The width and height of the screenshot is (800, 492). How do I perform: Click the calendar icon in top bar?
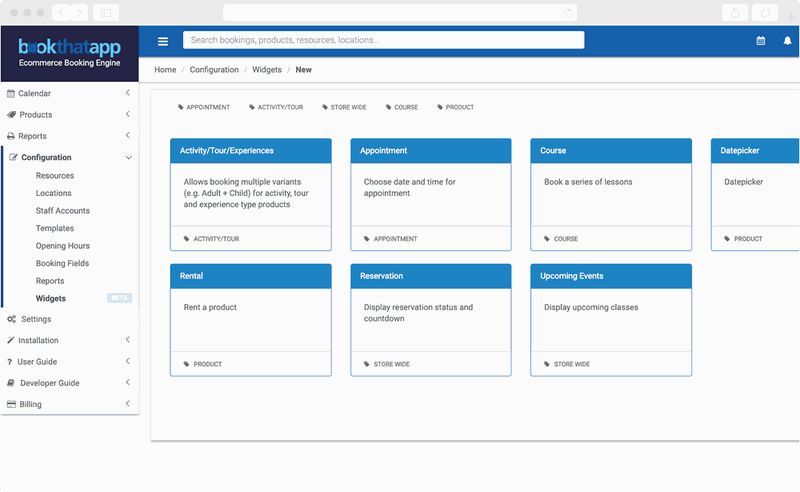pyautogui.click(x=761, y=41)
